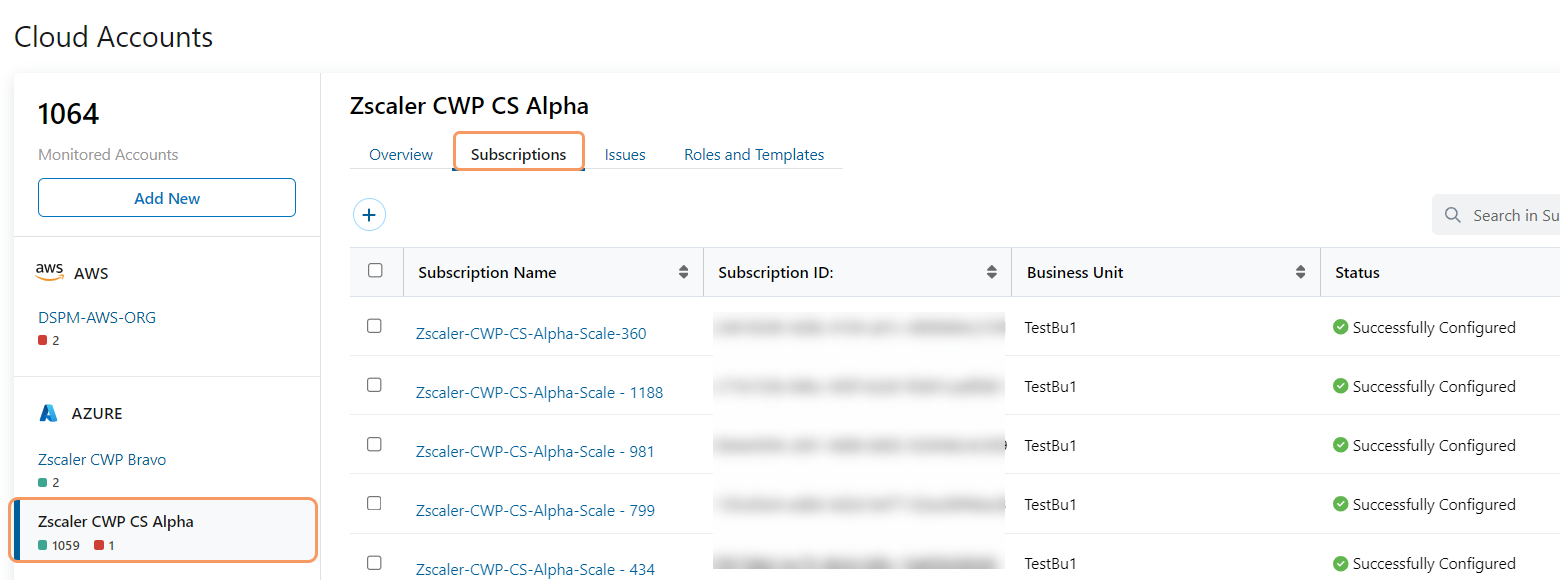Click green status icon for Scale - 434 row
This screenshot has height=580, width=1560.
[x=1341, y=563]
